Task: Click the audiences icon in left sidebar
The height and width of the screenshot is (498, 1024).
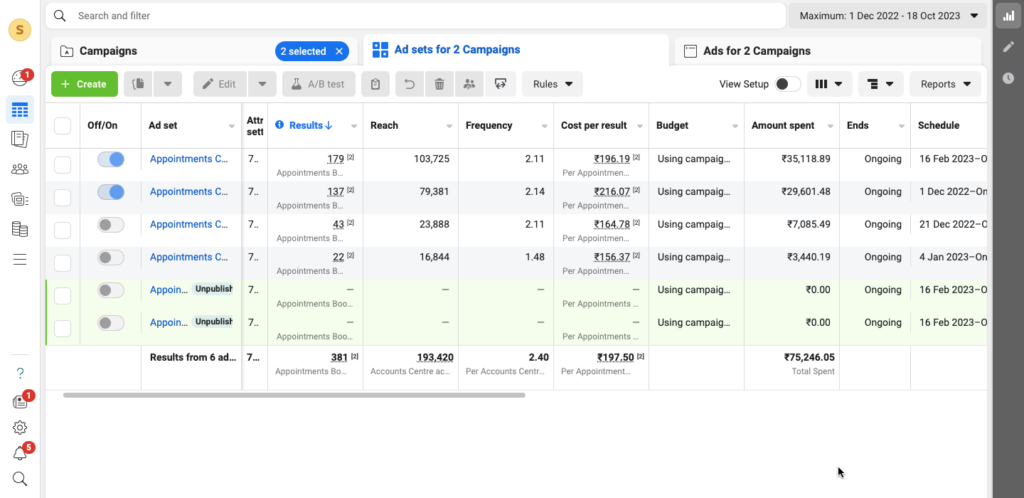Action: tap(19, 169)
